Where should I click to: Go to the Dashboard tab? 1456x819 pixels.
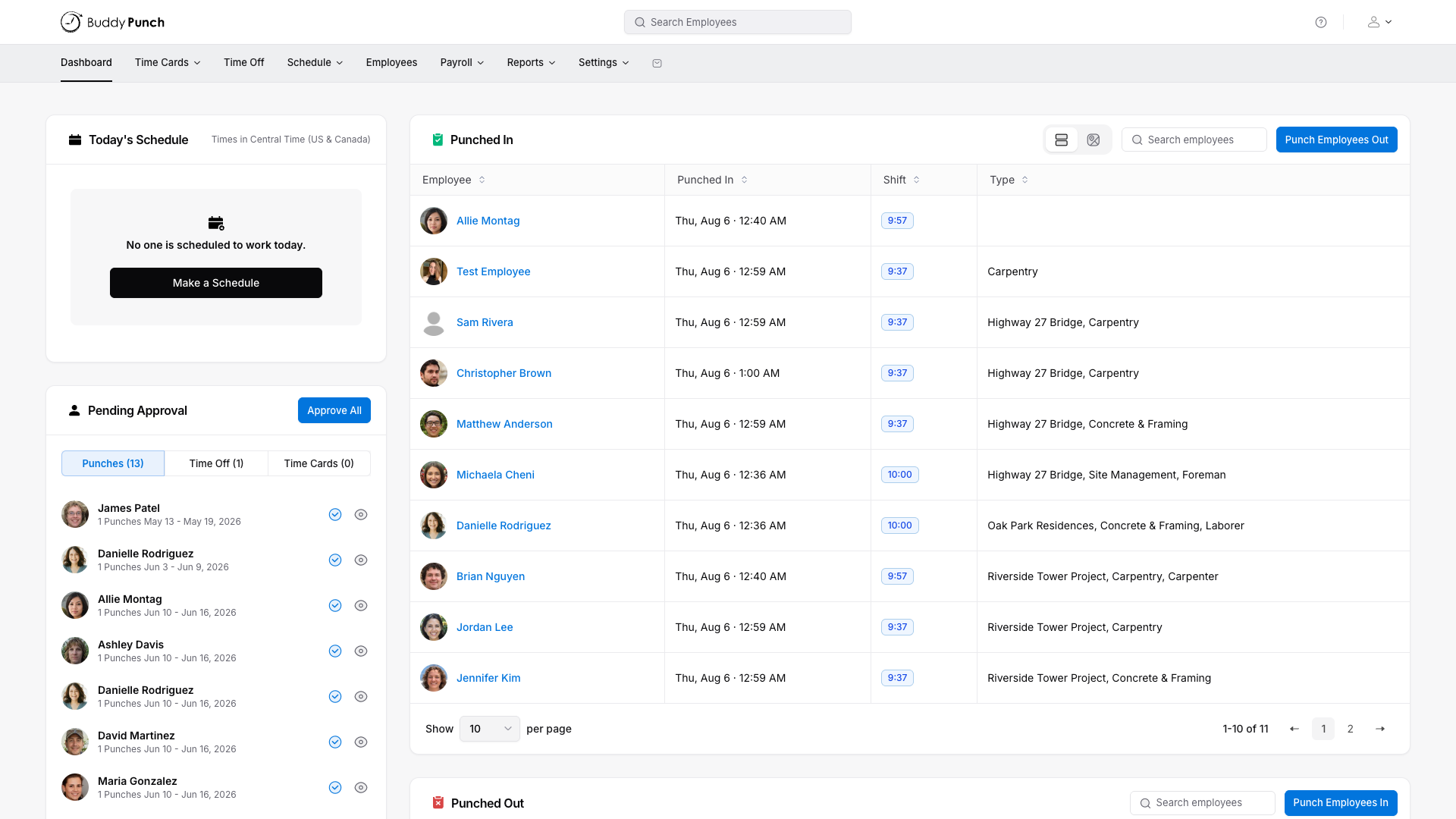(86, 63)
